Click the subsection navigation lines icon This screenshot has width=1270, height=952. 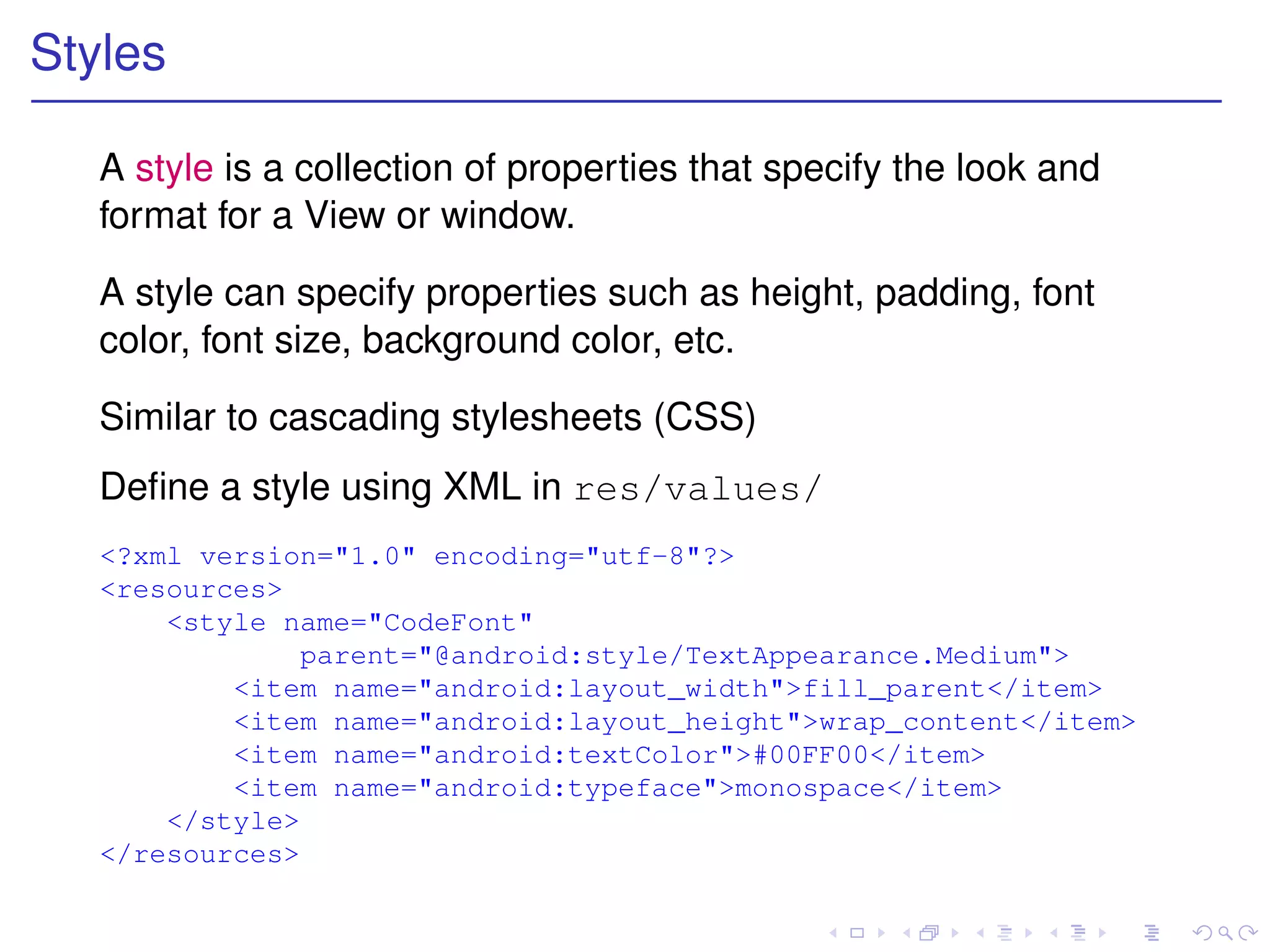(x=1005, y=932)
